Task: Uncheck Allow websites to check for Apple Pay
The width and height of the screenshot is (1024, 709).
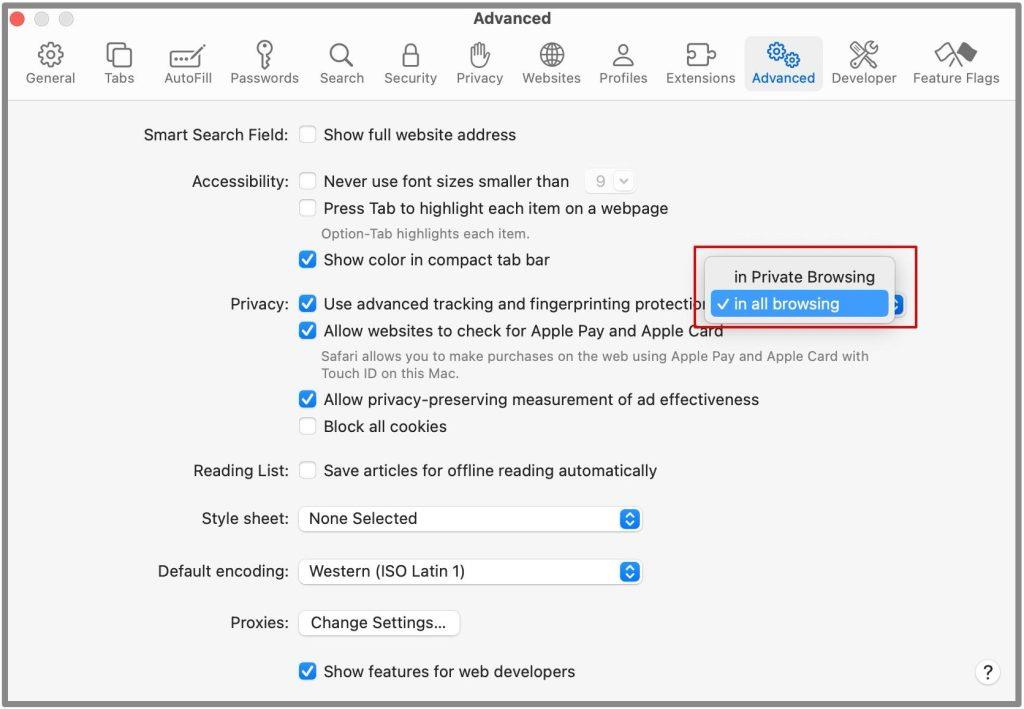Action: (308, 330)
